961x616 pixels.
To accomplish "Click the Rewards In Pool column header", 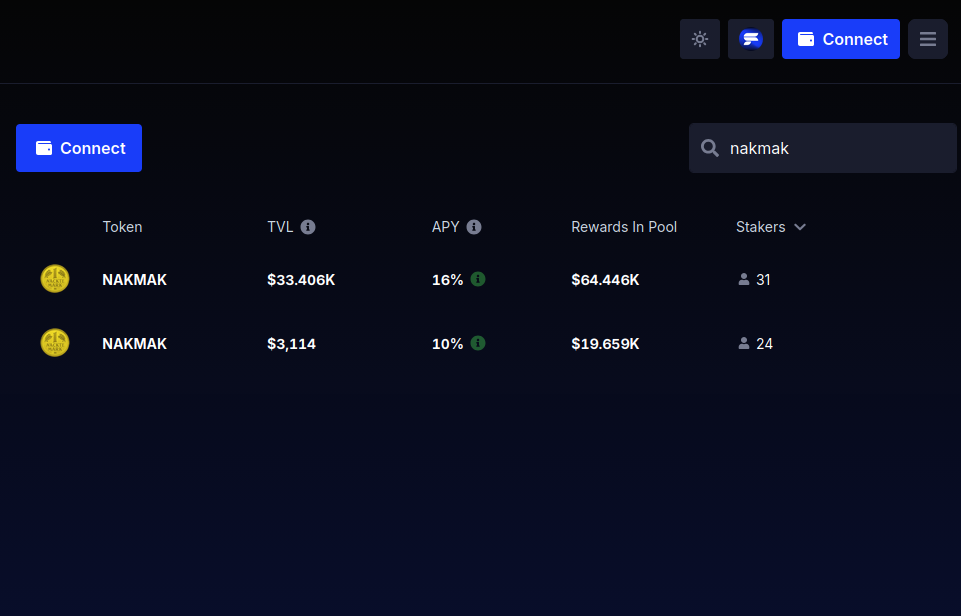I will pos(624,227).
